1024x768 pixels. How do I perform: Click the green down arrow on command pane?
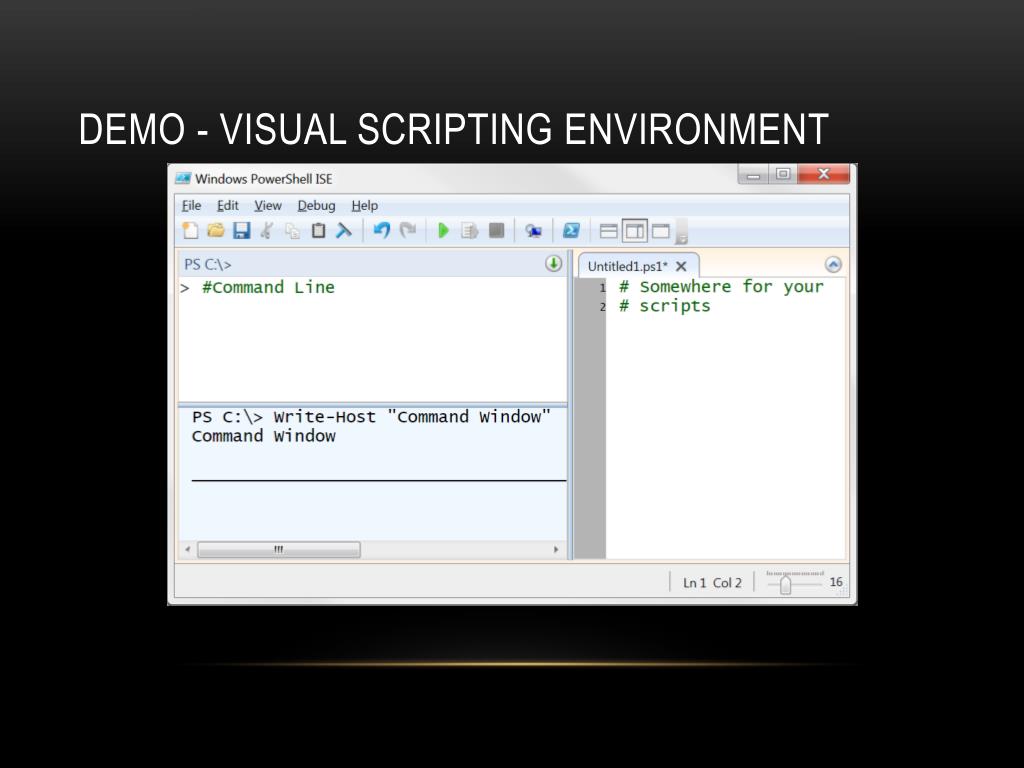553,263
